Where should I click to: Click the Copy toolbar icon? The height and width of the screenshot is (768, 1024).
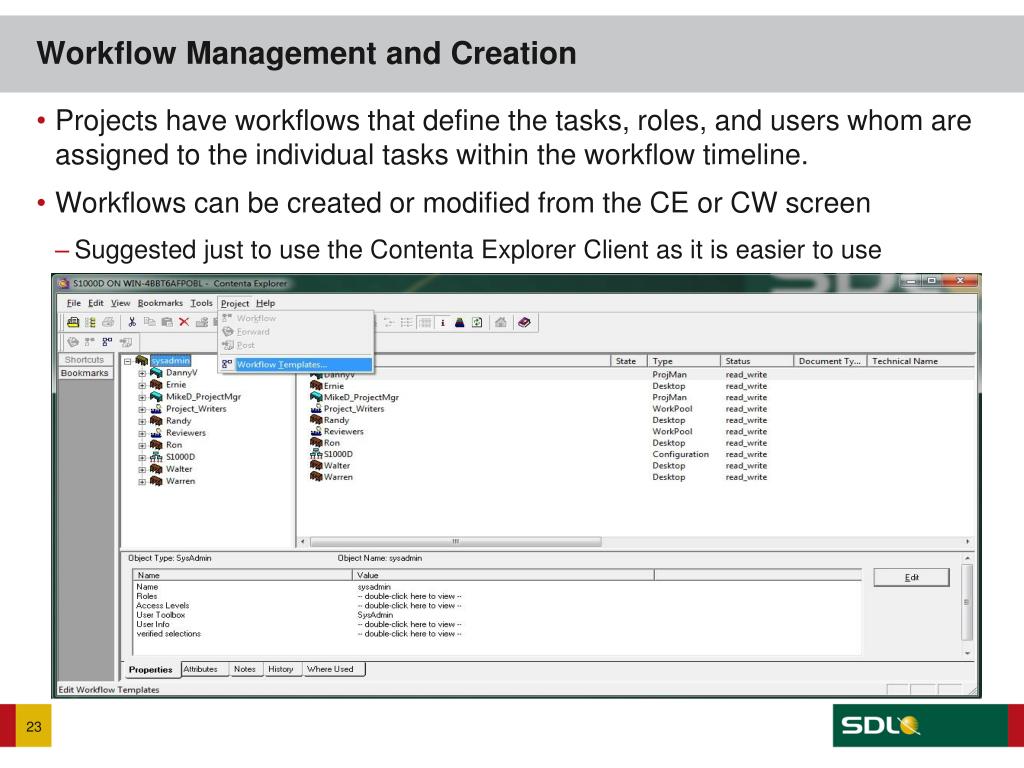[150, 322]
